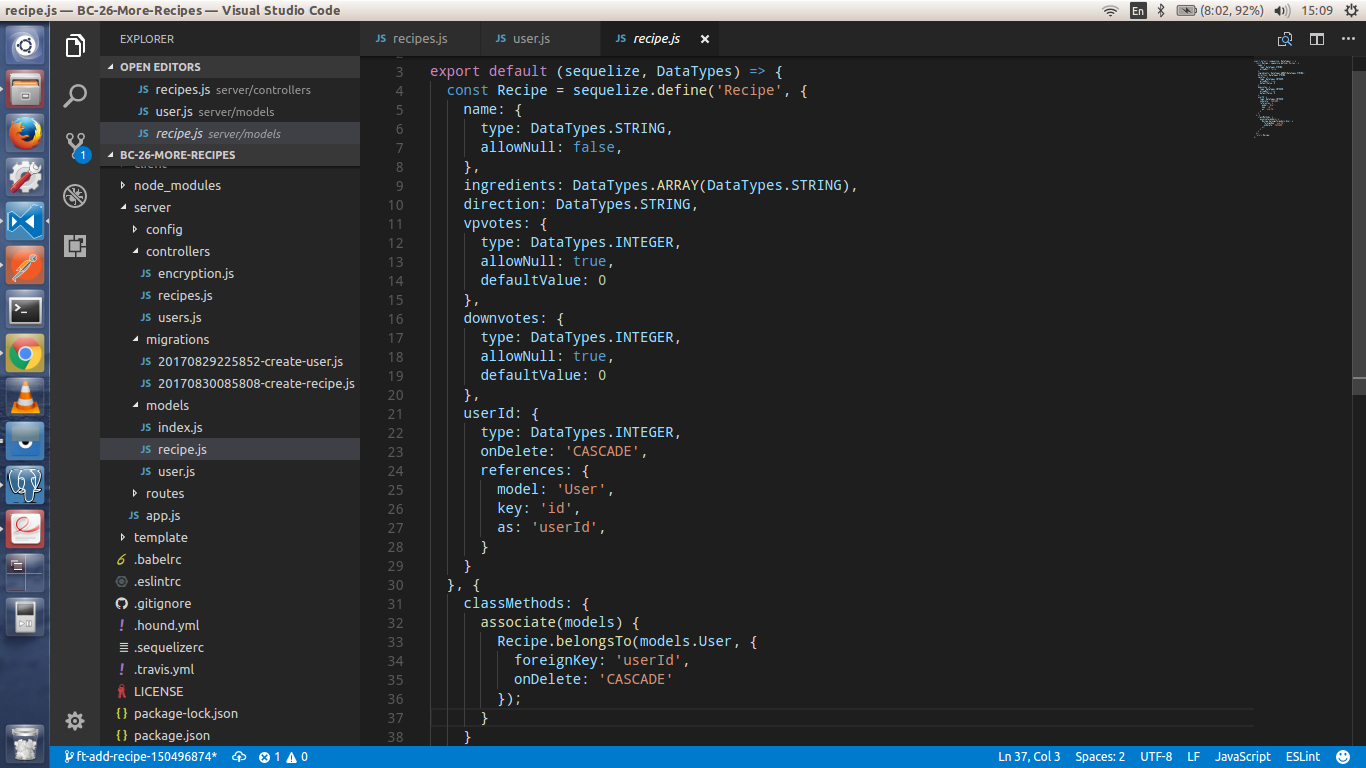Open encryption.js in the file tree

point(195,273)
